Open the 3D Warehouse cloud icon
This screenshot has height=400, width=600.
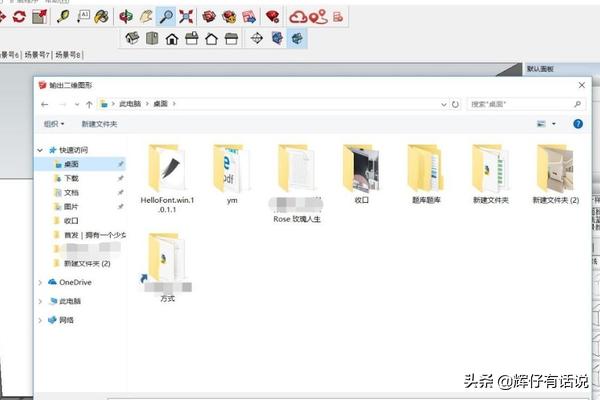[297, 15]
